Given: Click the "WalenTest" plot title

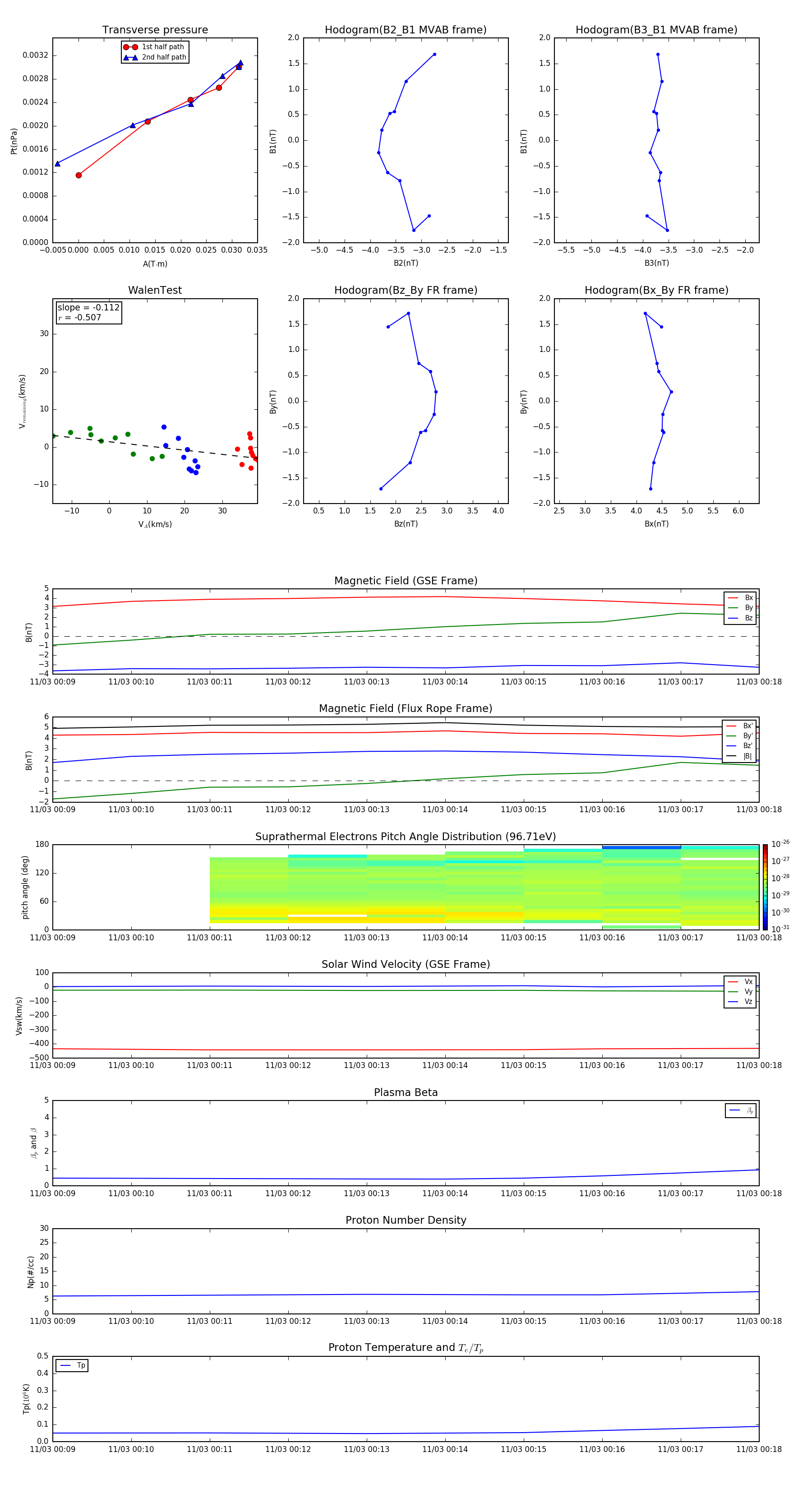Looking at the screenshot, I should pos(155,290).
